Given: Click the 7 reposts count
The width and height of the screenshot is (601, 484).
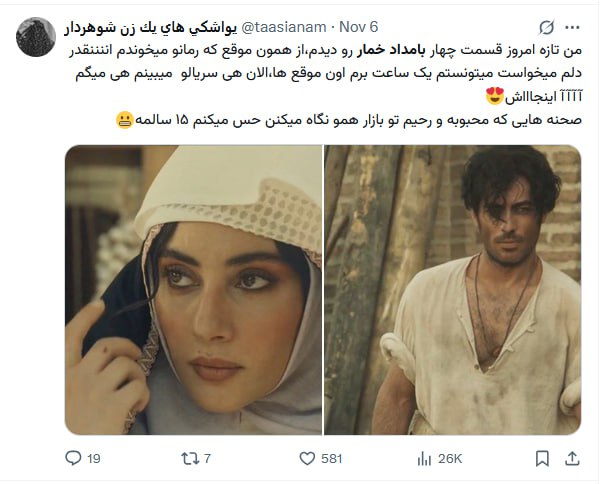Looking at the screenshot, I should click(x=207, y=459).
